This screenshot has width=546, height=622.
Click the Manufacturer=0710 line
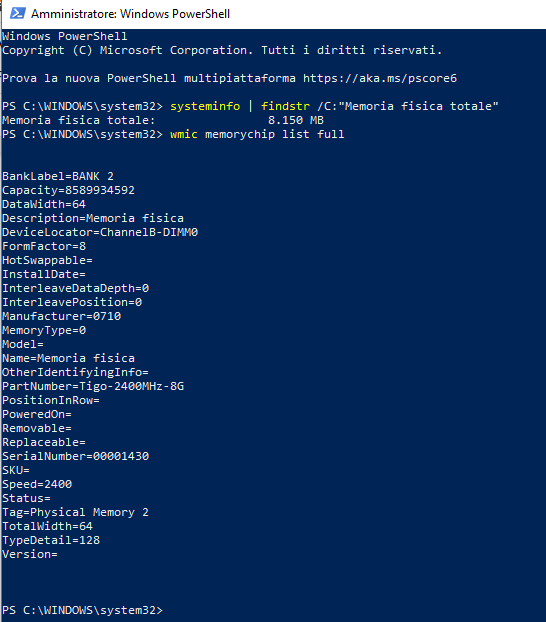(62, 316)
